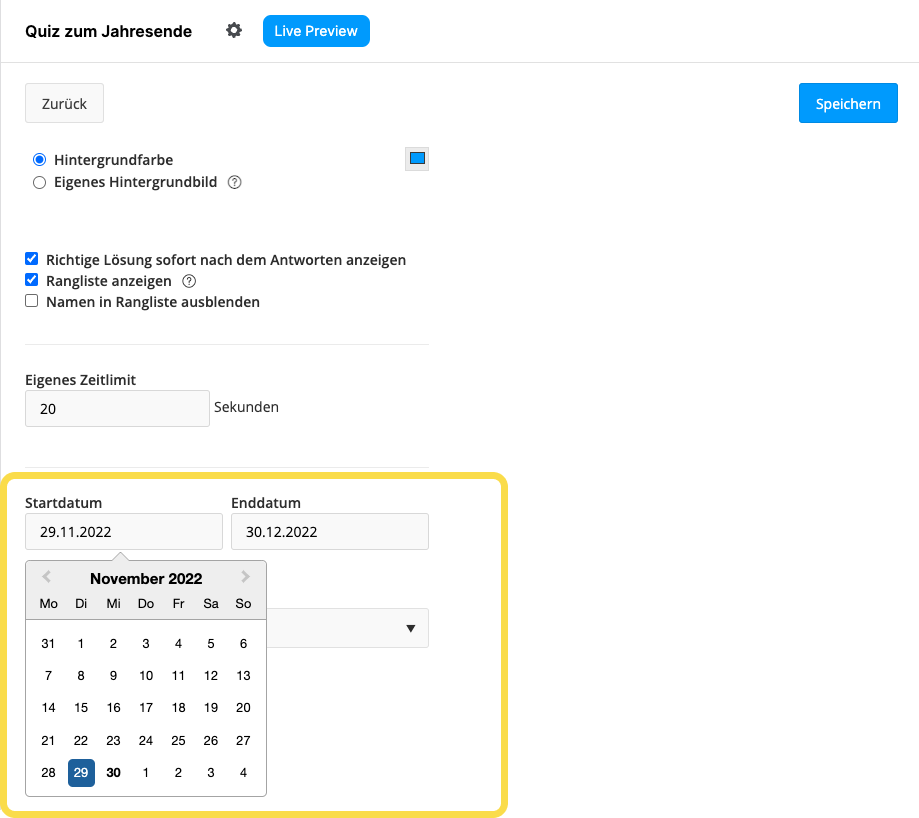Image resolution: width=919 pixels, height=818 pixels.
Task: Choose November 27 in the calendar
Action: coord(243,741)
